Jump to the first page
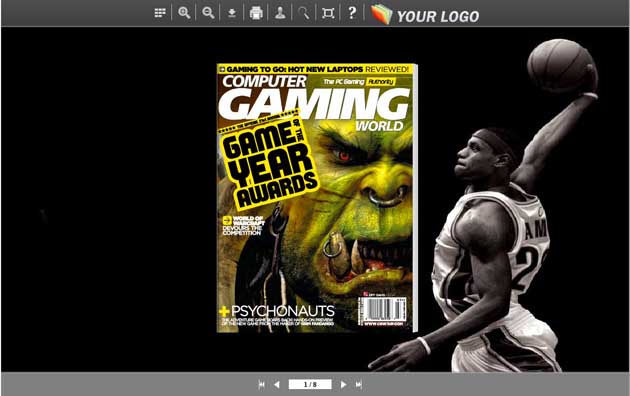The height and width of the screenshot is (396, 630). click(x=262, y=385)
